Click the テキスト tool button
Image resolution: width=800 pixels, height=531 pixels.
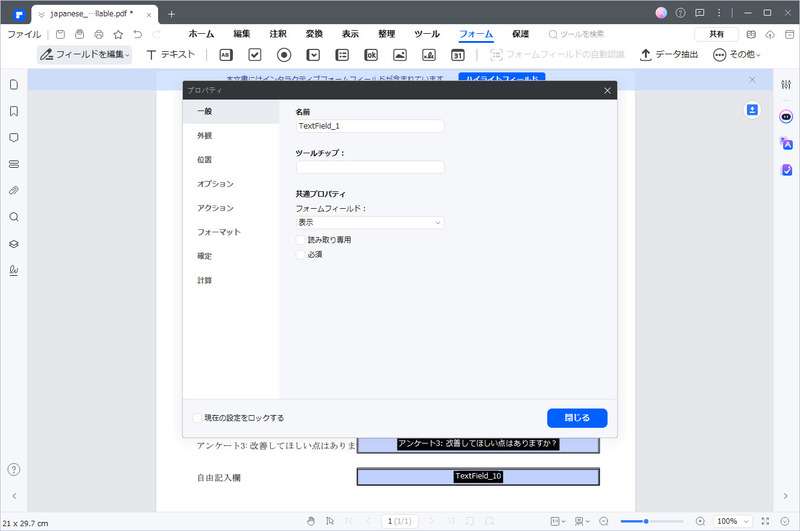(170, 55)
